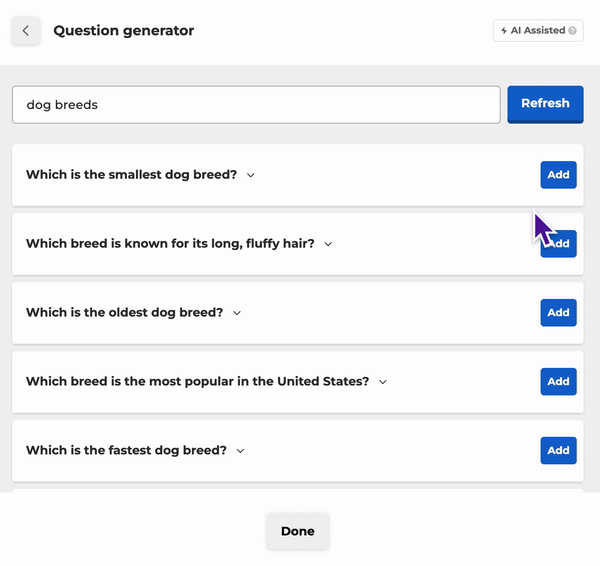Expand the fastest dog breed question chevron

coord(240,451)
